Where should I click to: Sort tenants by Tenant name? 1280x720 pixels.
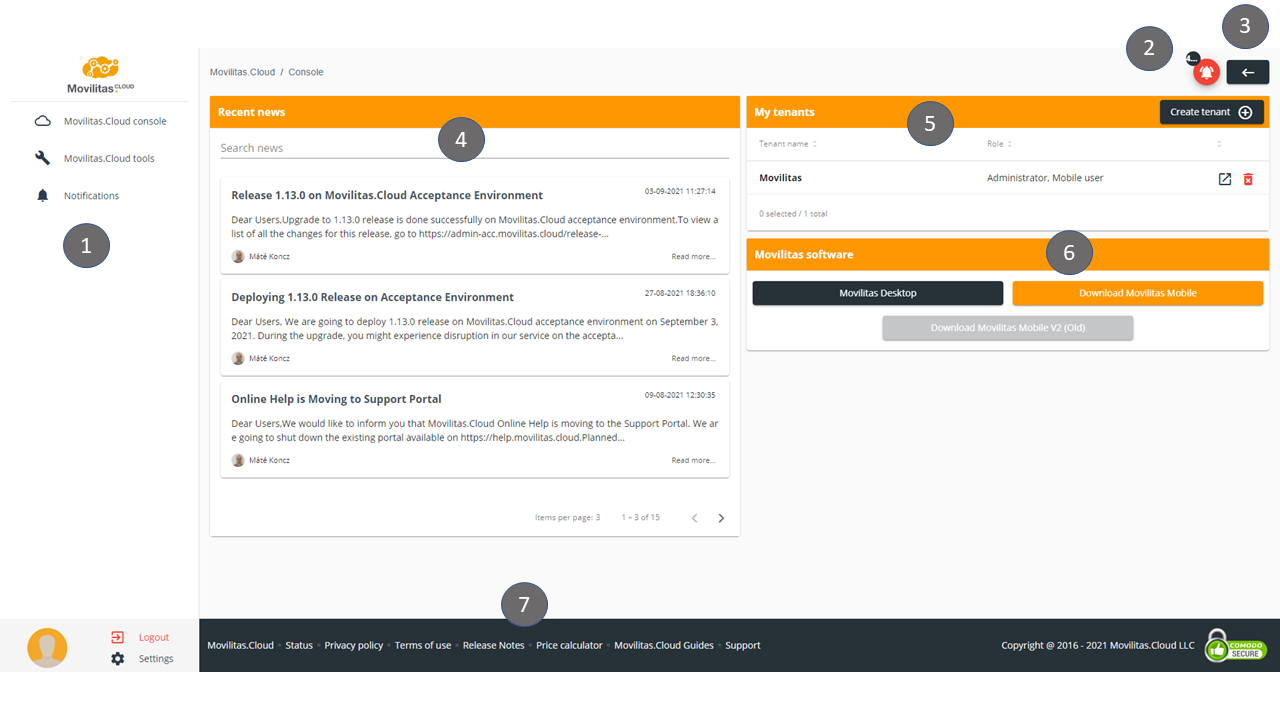[x=788, y=144]
